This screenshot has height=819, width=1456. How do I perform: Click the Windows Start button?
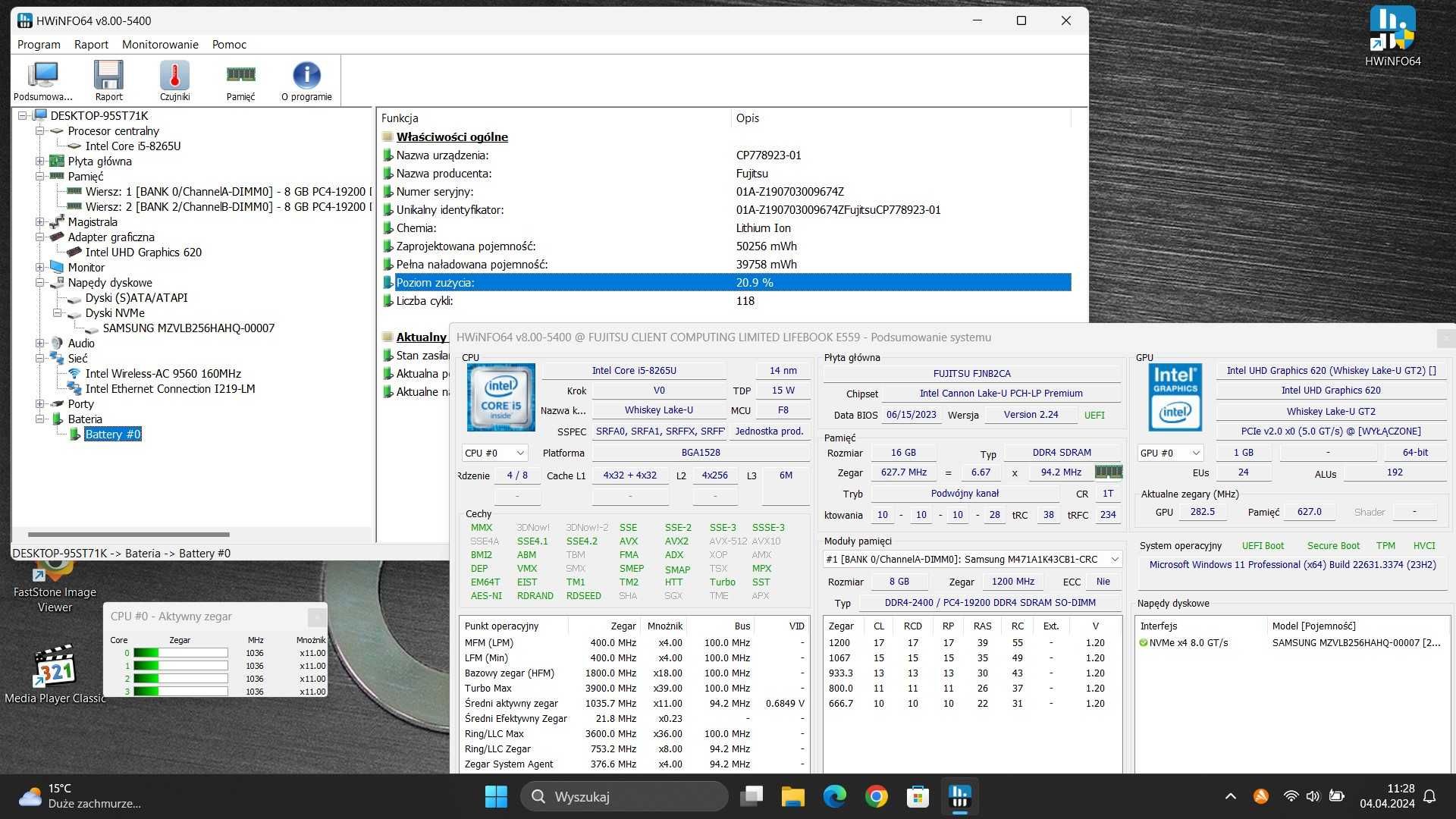[x=496, y=796]
